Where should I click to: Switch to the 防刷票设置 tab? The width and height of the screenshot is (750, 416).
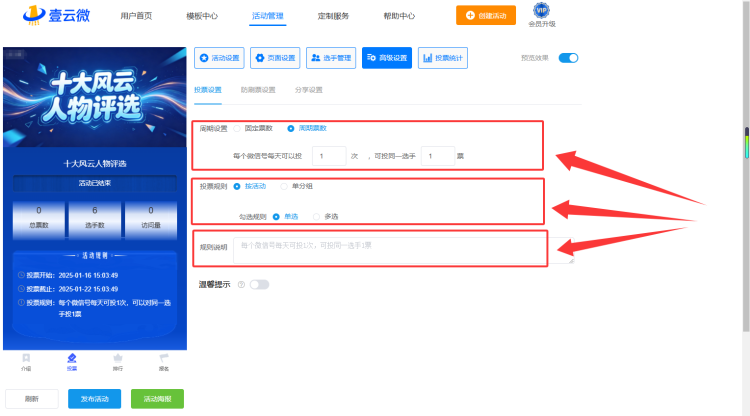[x=258, y=90]
